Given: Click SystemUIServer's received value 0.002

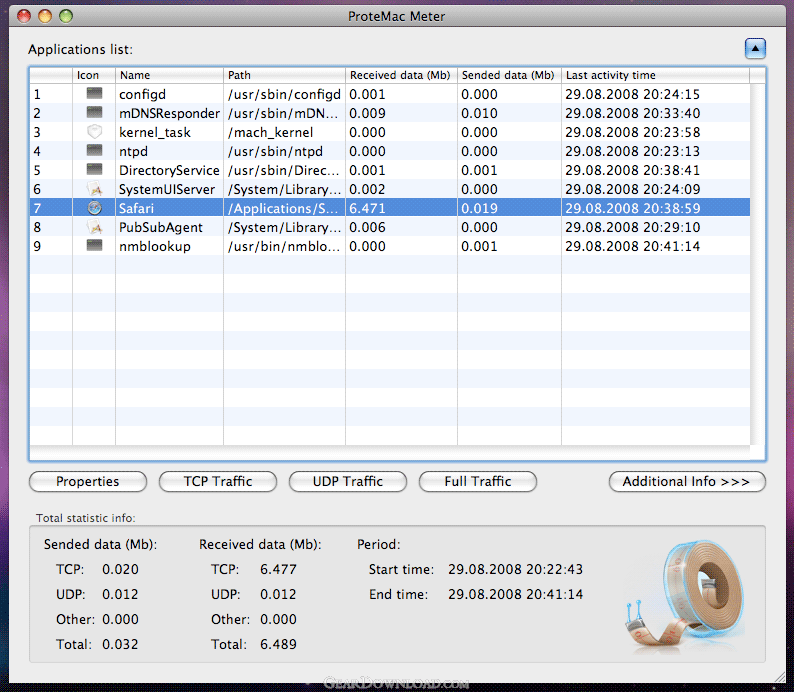Looking at the screenshot, I should (x=367, y=189).
